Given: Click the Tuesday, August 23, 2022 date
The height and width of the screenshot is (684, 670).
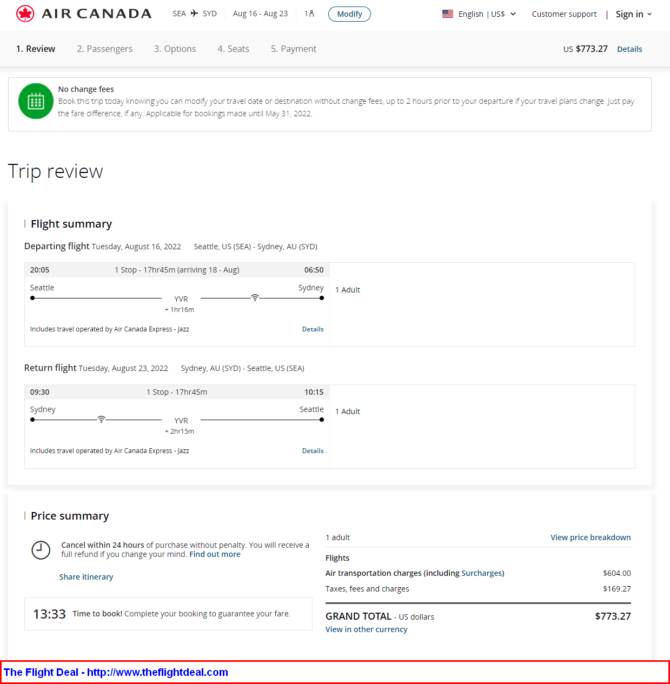Looking at the screenshot, I should [123, 368].
